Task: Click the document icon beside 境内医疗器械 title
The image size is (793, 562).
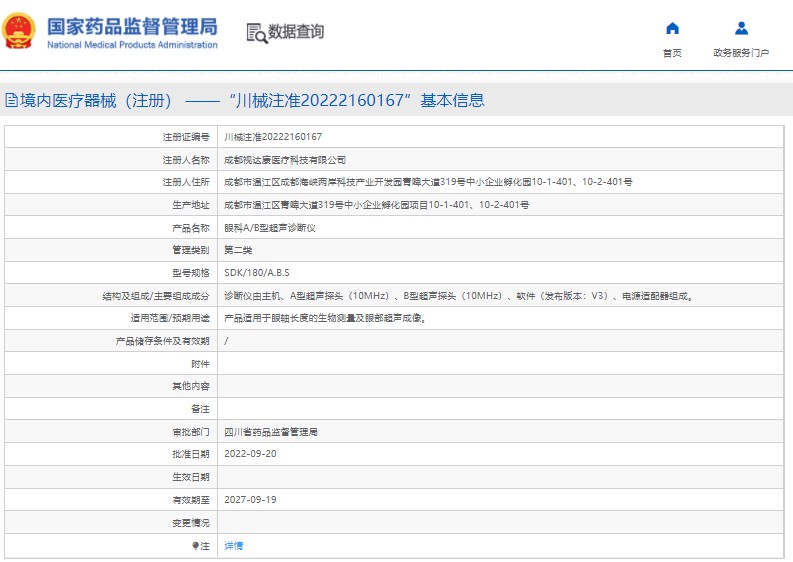Action: click(x=12, y=100)
